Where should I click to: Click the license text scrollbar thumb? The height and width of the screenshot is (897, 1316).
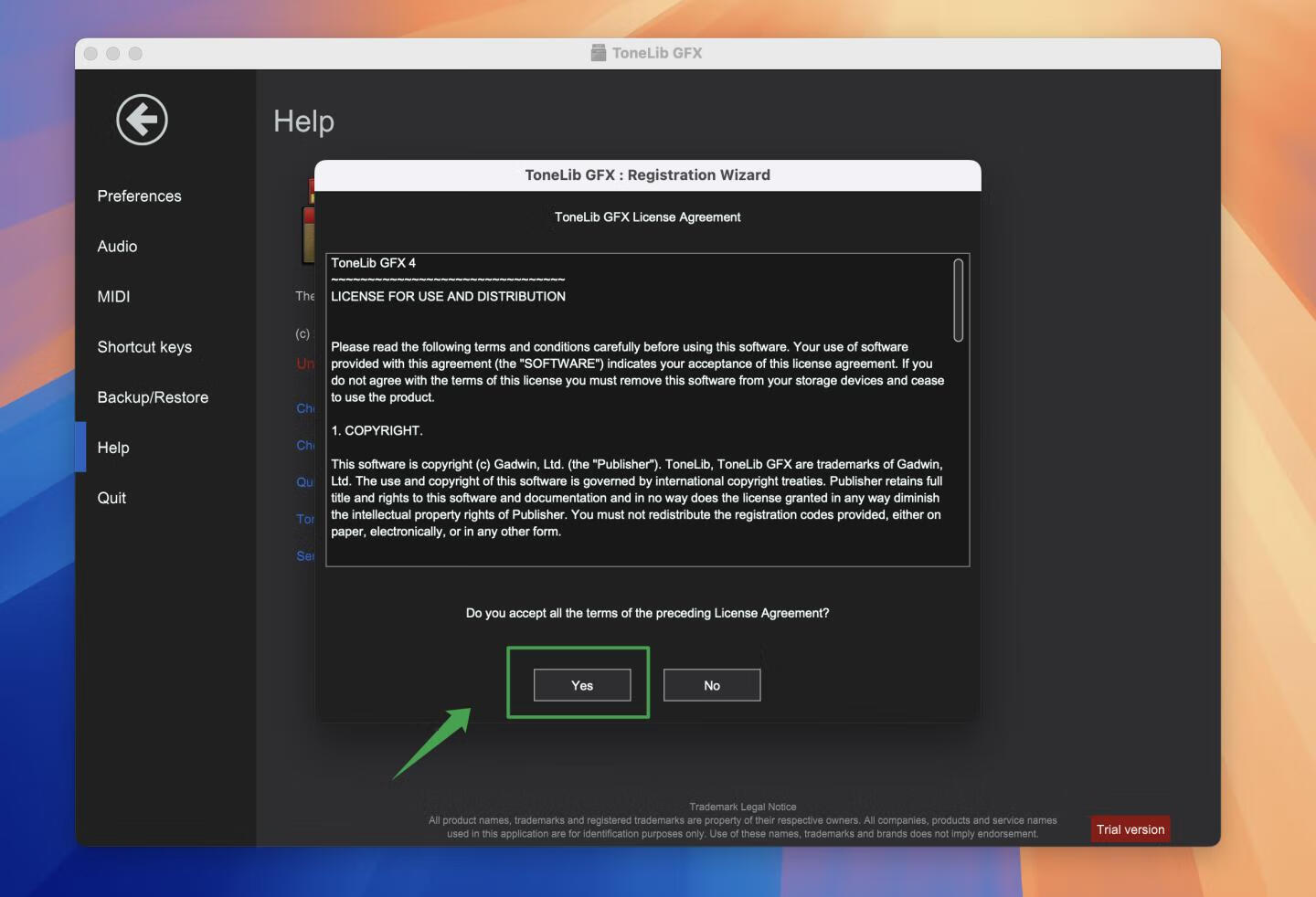pyautogui.click(x=958, y=301)
